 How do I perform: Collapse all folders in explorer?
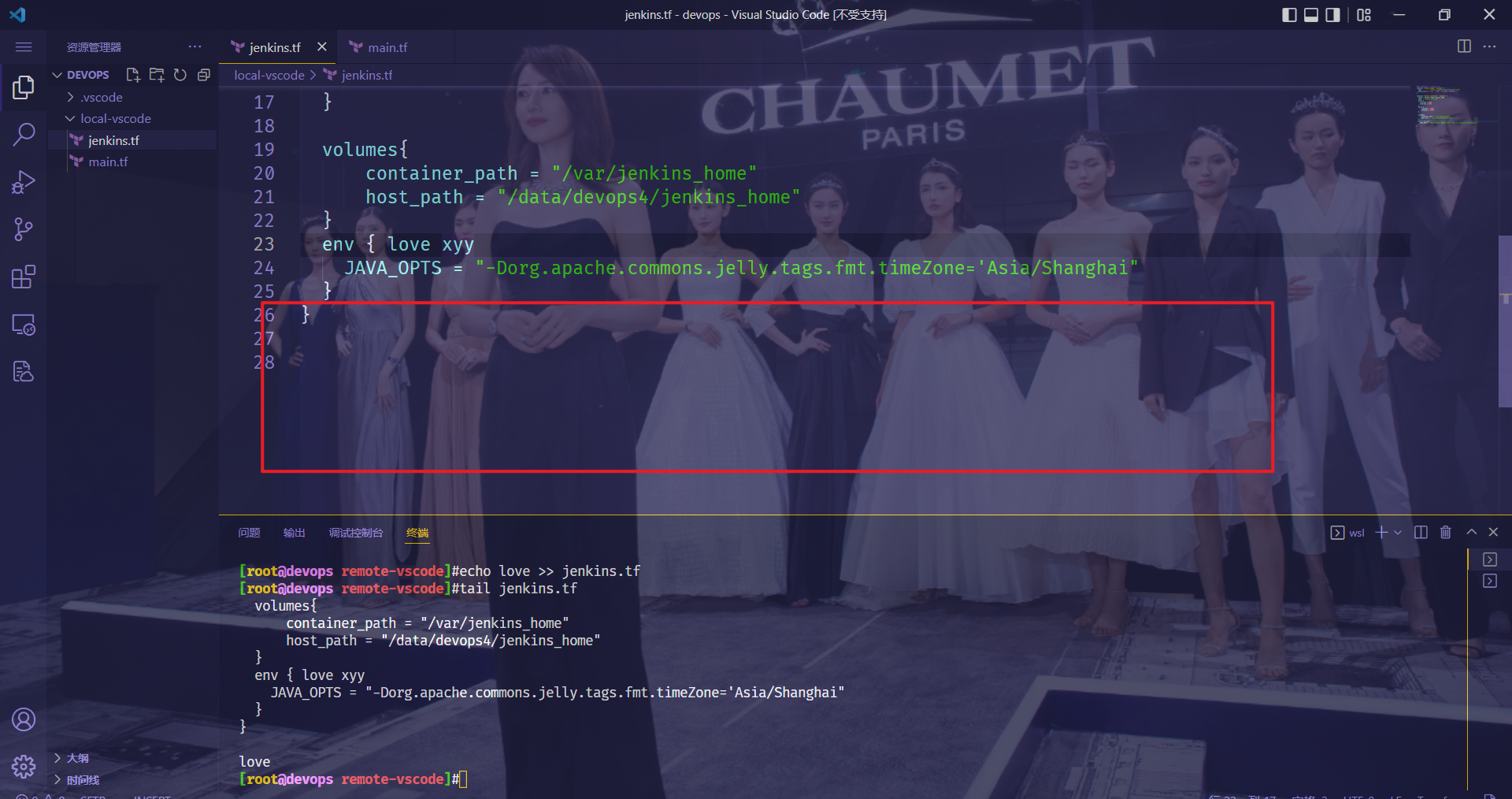(204, 75)
